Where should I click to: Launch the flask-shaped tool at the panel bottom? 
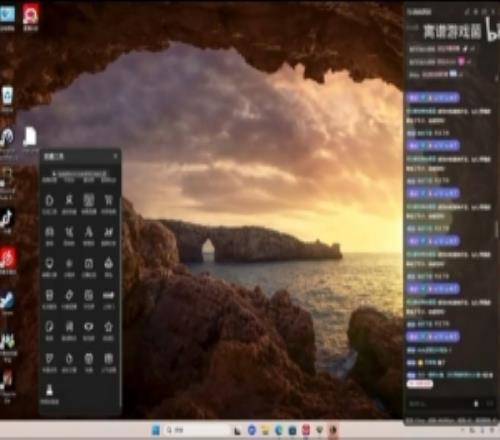pyautogui.click(x=50, y=390)
